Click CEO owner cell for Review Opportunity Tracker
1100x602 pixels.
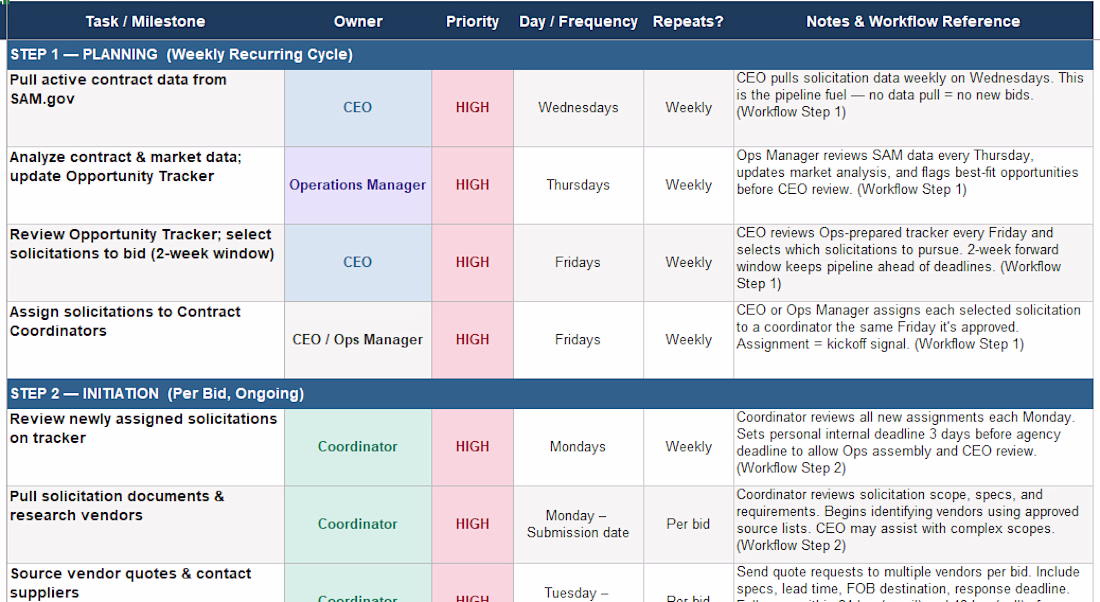click(x=358, y=262)
